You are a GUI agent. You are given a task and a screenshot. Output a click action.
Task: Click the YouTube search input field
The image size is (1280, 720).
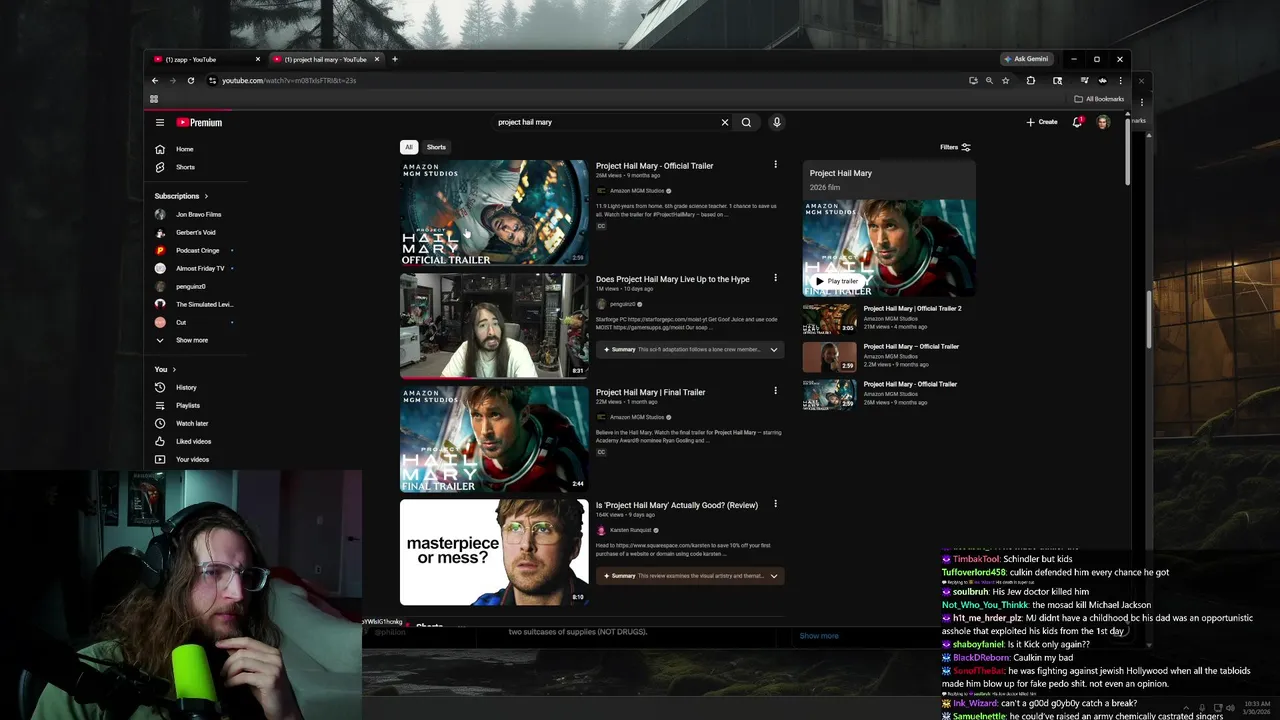pyautogui.click(x=605, y=122)
